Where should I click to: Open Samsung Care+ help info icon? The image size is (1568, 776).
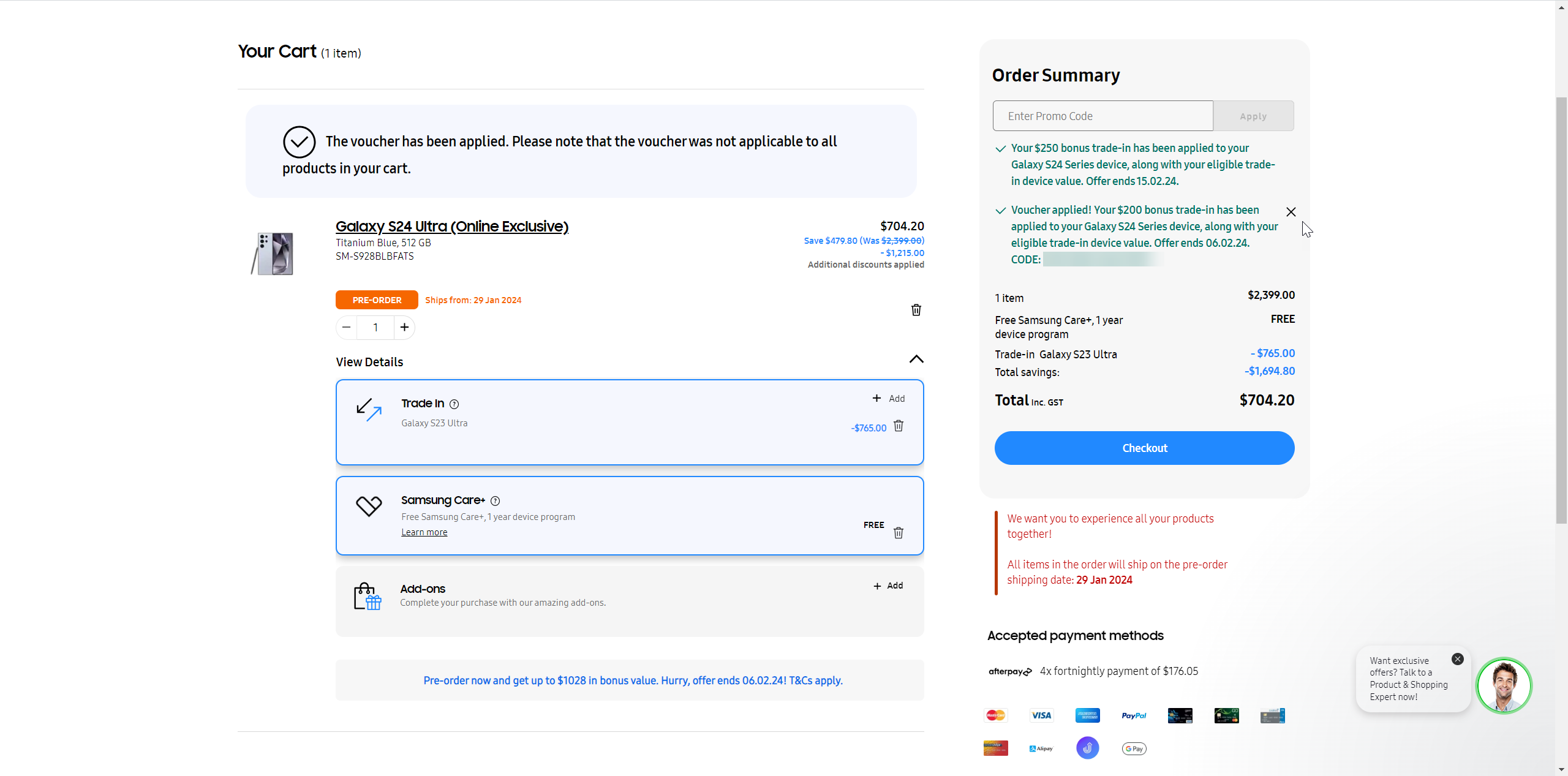(495, 501)
